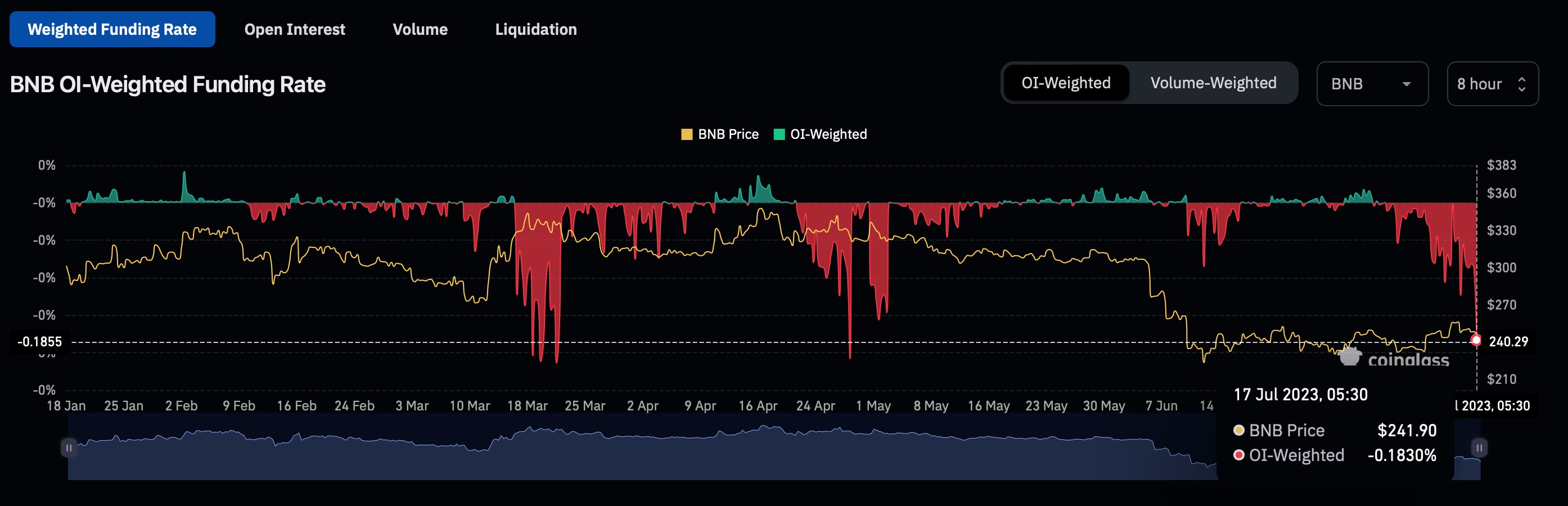Expand the 8 hour interval selector
Viewport: 1568px width, 506px height.
click(x=1492, y=84)
